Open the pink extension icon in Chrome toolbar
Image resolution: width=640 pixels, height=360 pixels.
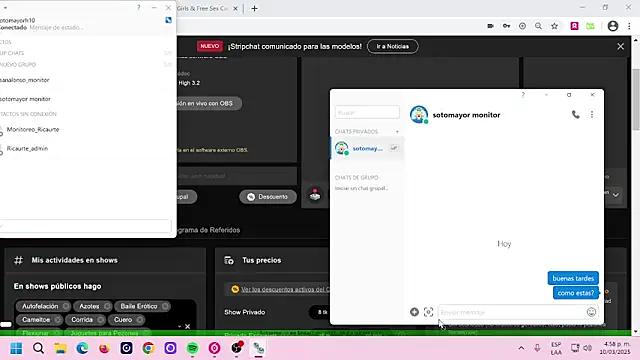574,26
